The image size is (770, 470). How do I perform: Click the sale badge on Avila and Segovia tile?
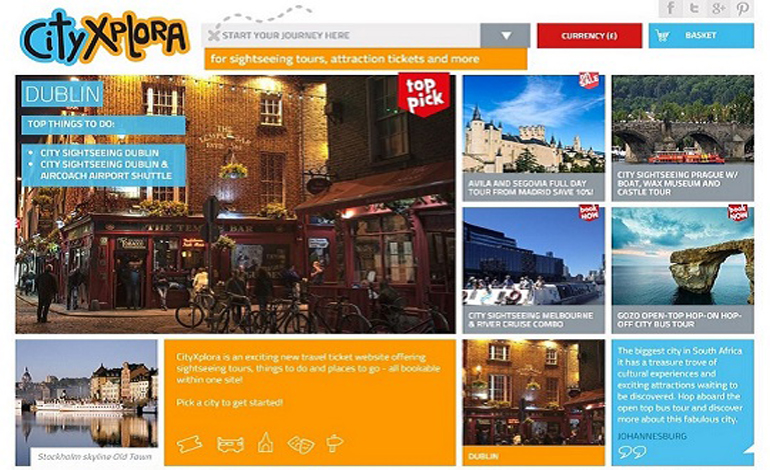pyautogui.click(x=589, y=80)
